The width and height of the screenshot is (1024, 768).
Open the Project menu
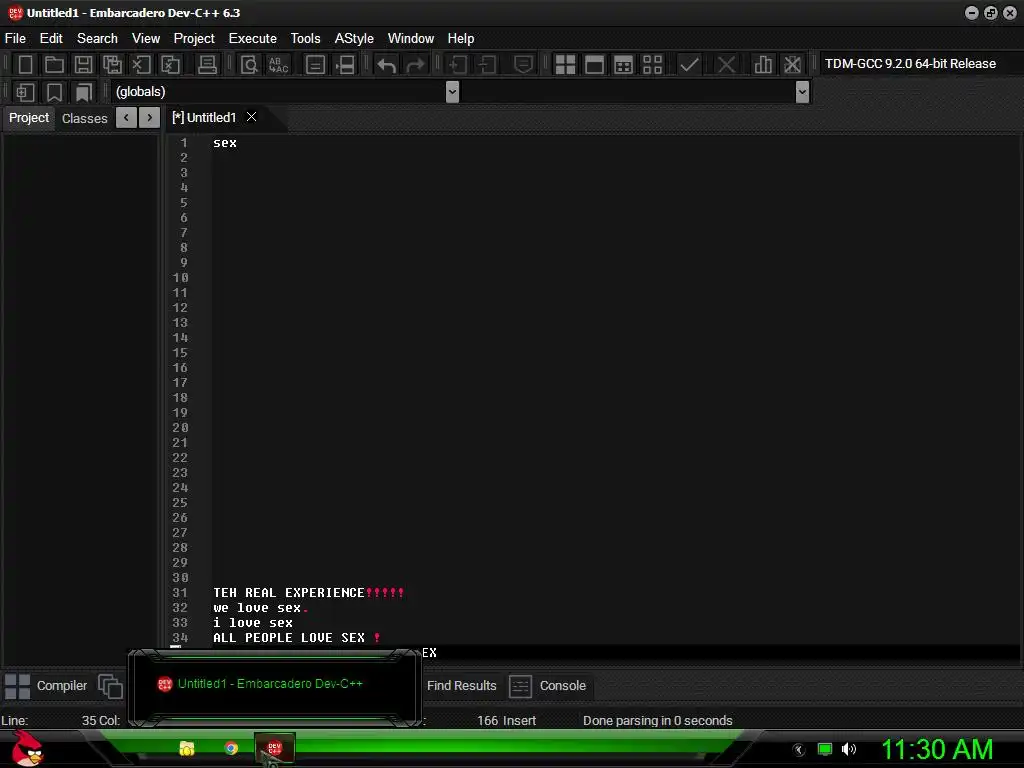tap(194, 39)
